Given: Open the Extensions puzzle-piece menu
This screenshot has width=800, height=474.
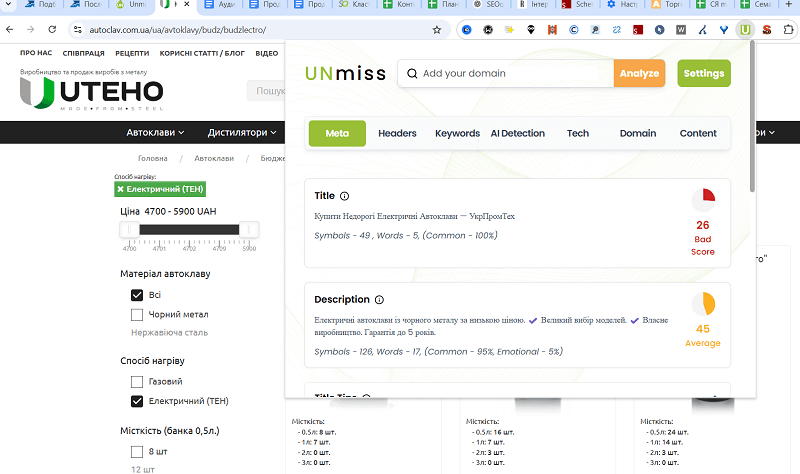Looking at the screenshot, I should [788, 30].
